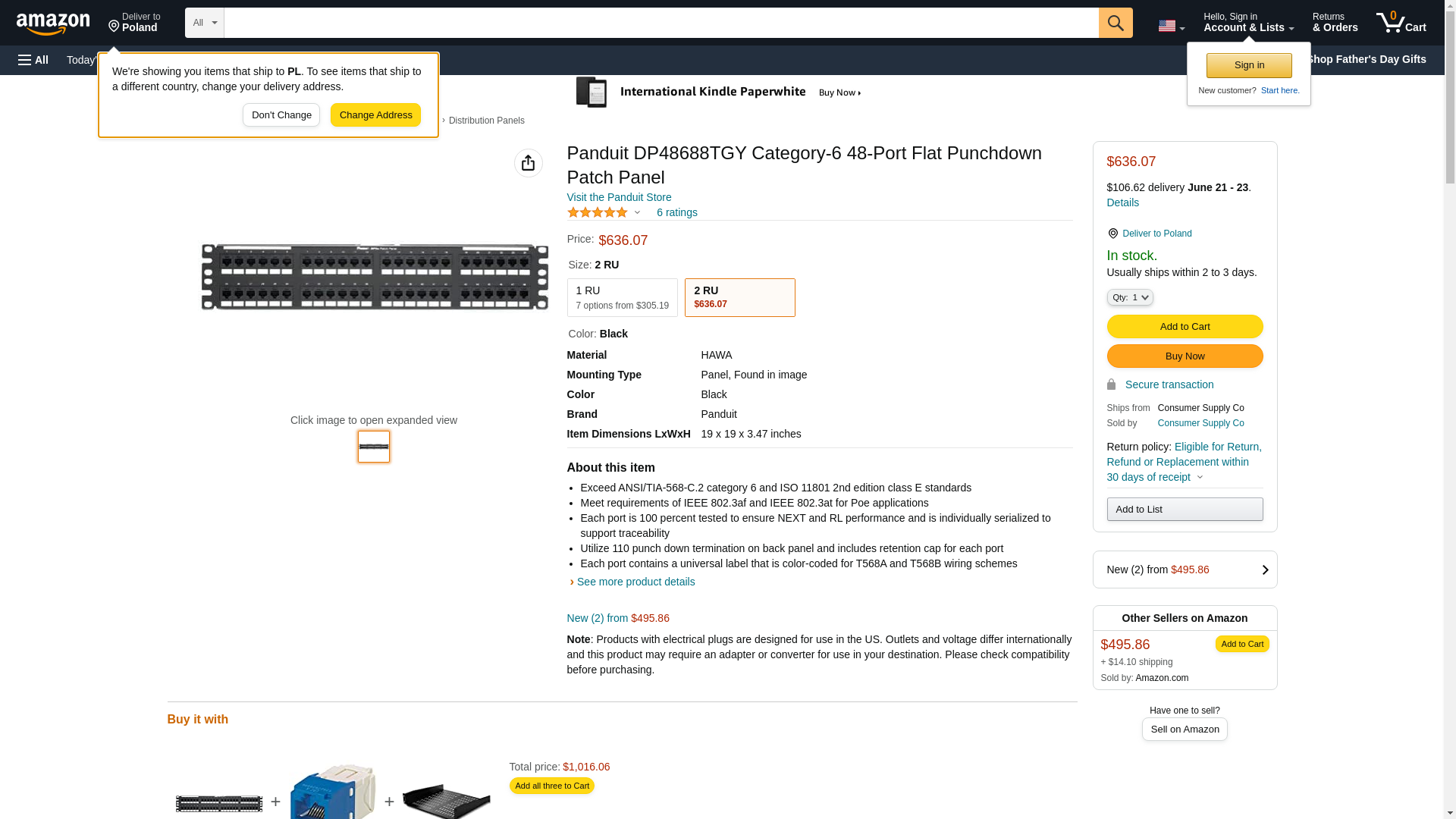The height and width of the screenshot is (819, 1456).
Task: Click the star rating icons
Action: [x=598, y=213]
